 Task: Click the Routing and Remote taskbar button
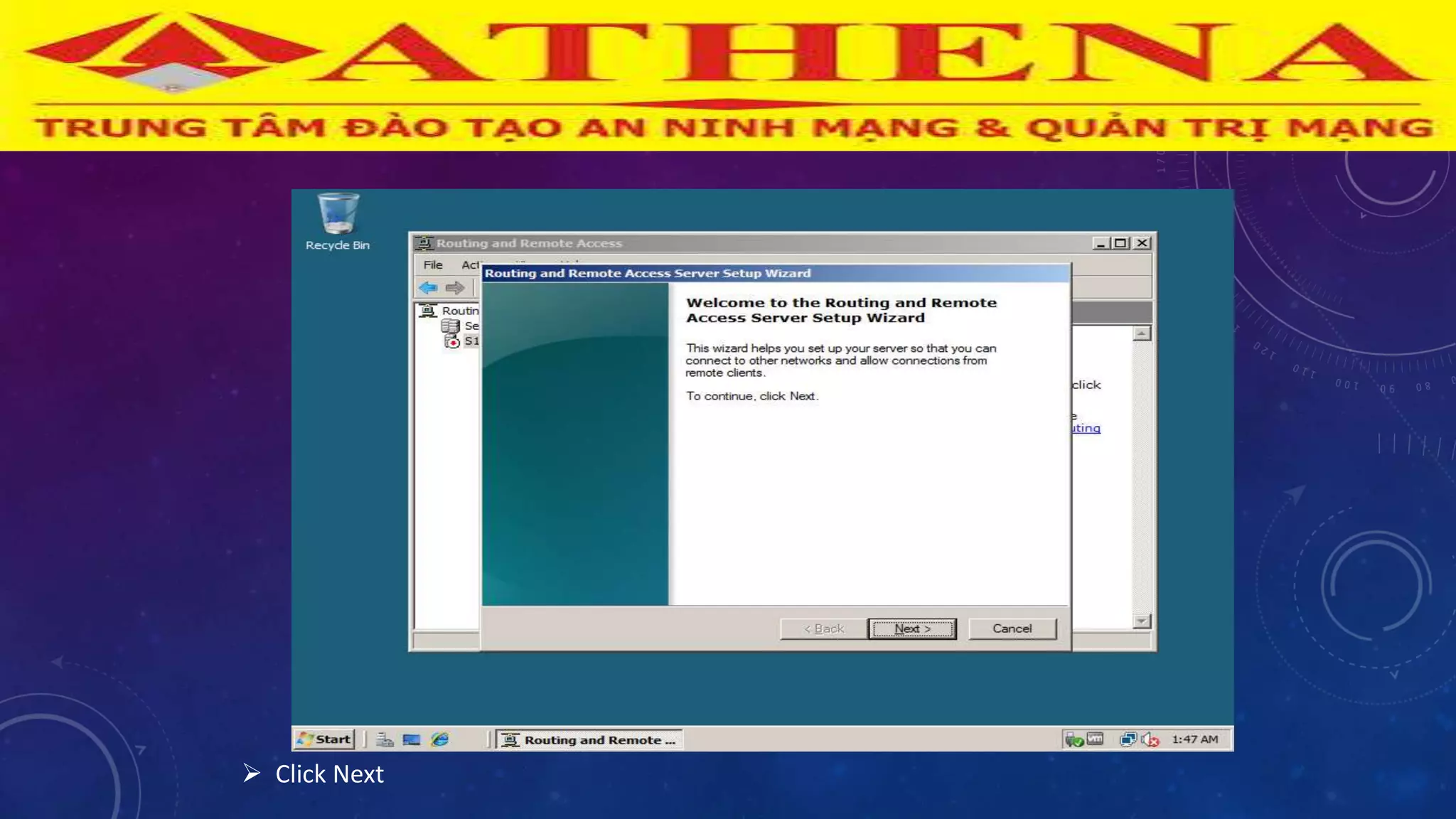pos(590,739)
